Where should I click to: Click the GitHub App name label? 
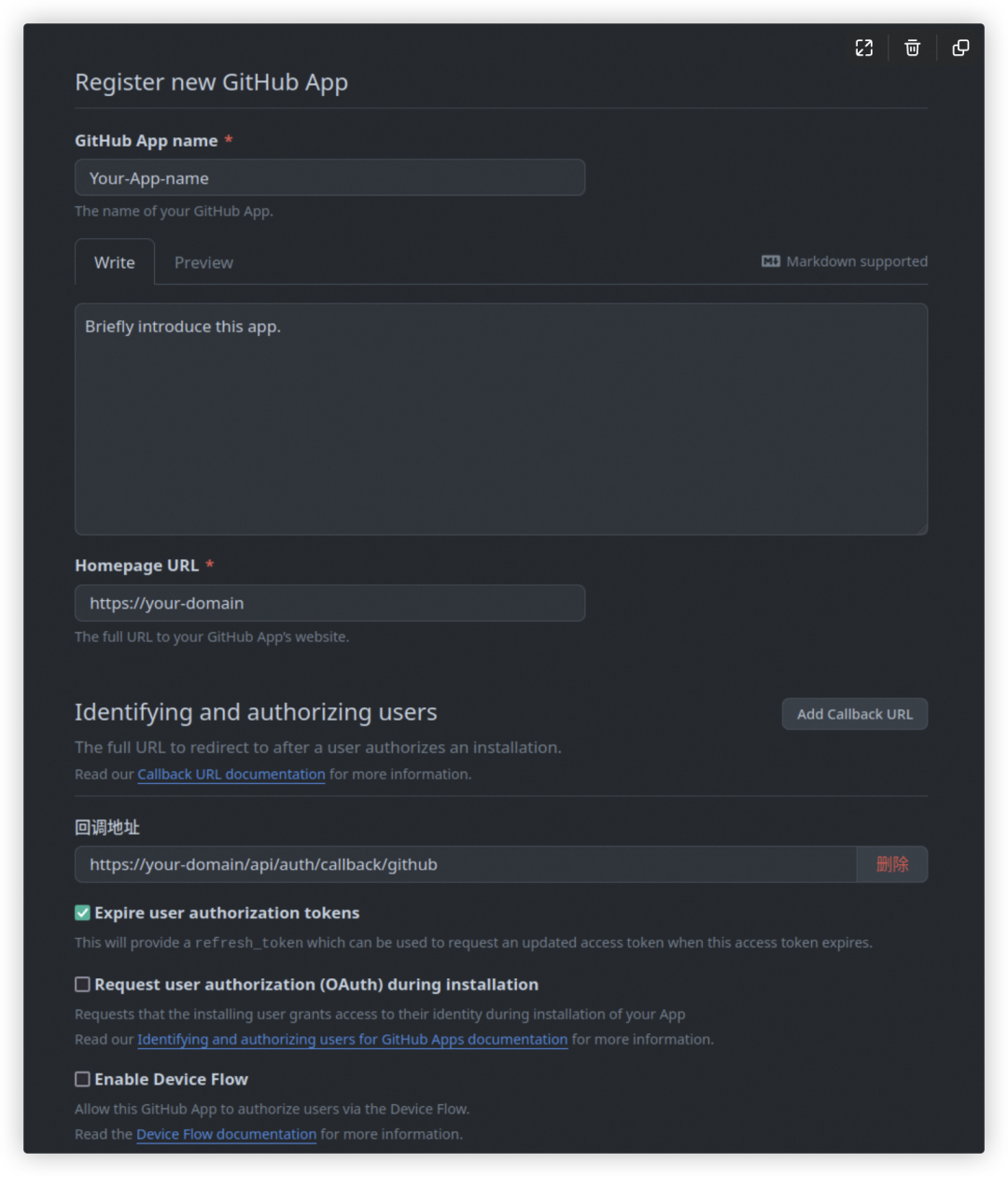[x=147, y=141]
